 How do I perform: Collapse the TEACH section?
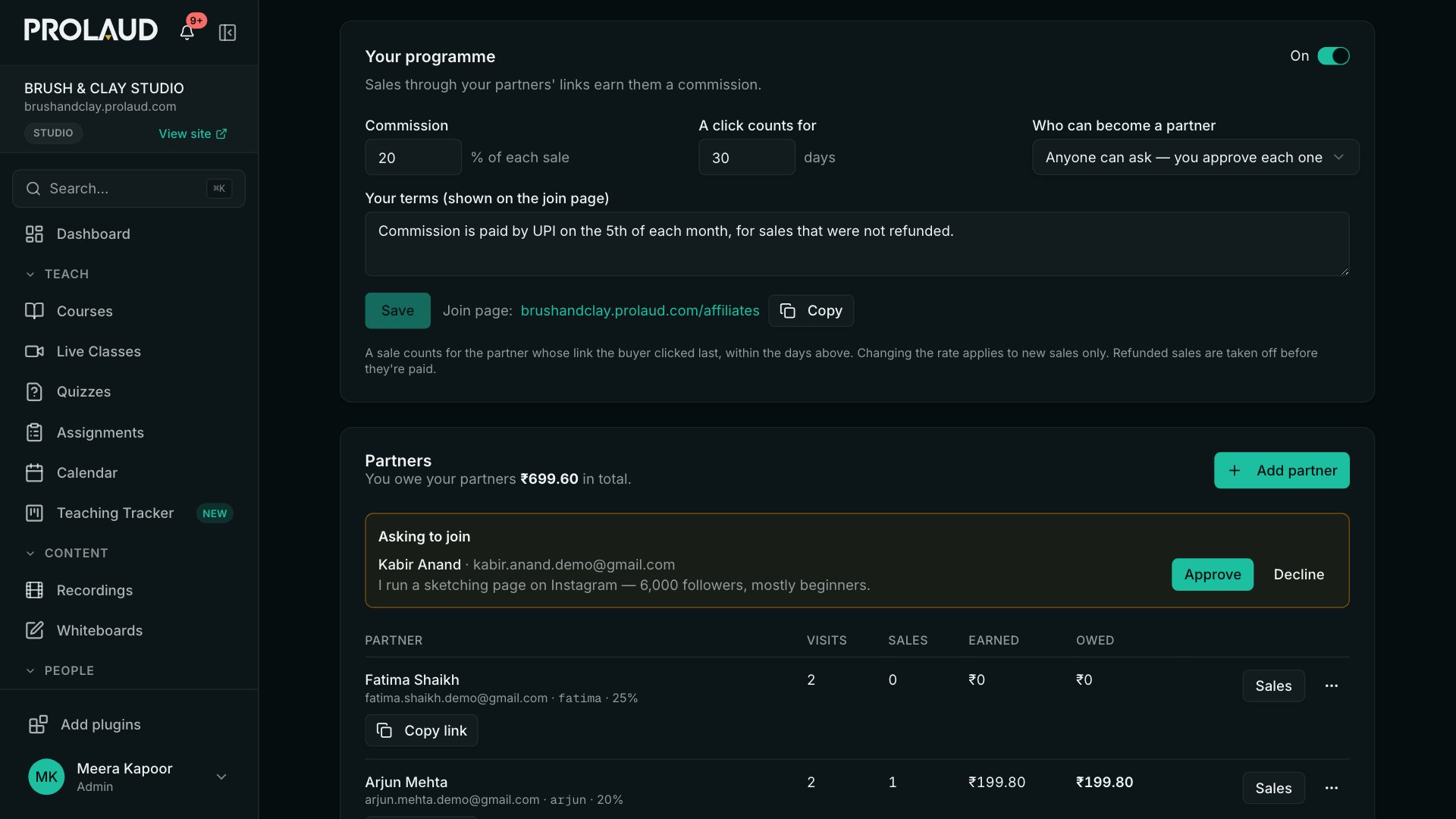tap(58, 274)
